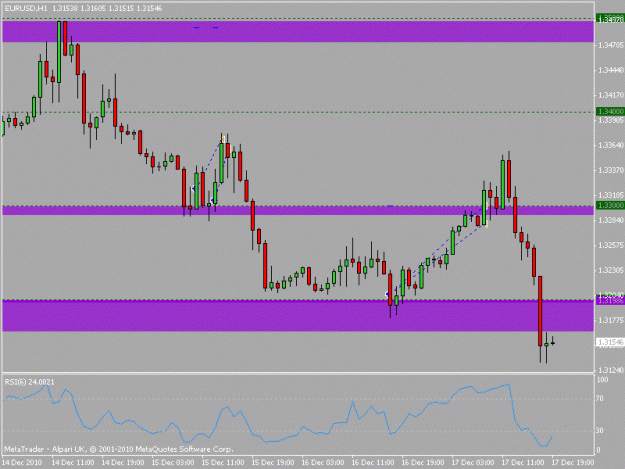Screen dimensions: 625x469
Task: Select the 1.31775 price axis label
Action: coord(611,320)
